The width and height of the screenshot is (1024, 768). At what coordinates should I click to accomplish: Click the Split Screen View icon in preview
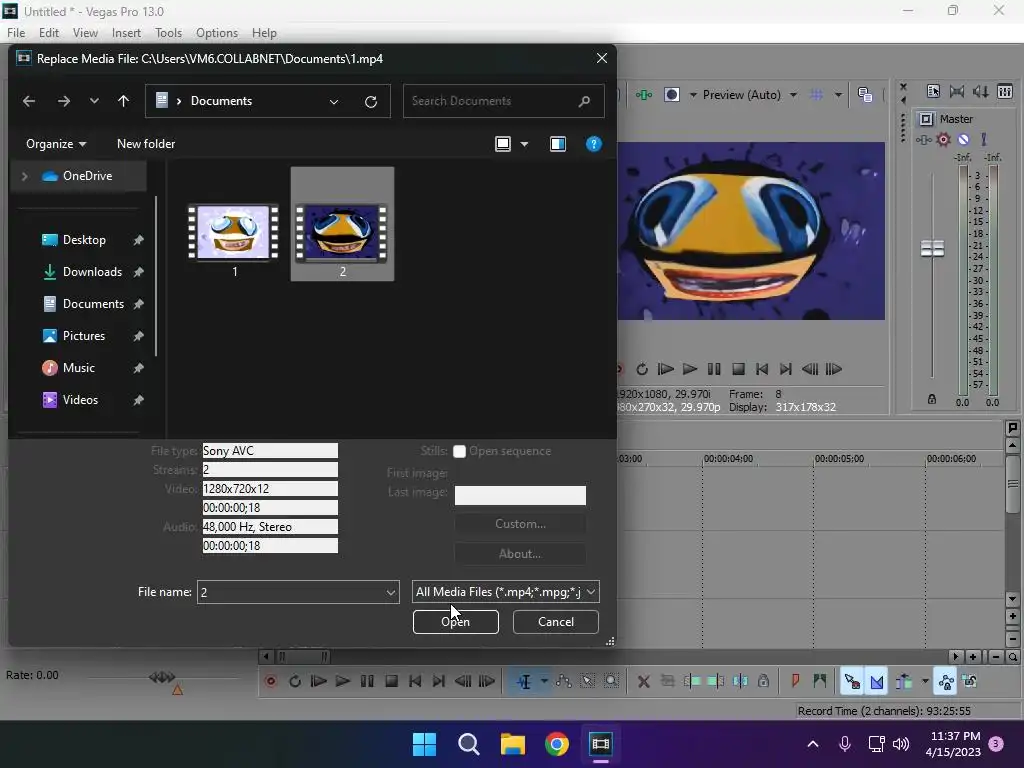pos(672,95)
